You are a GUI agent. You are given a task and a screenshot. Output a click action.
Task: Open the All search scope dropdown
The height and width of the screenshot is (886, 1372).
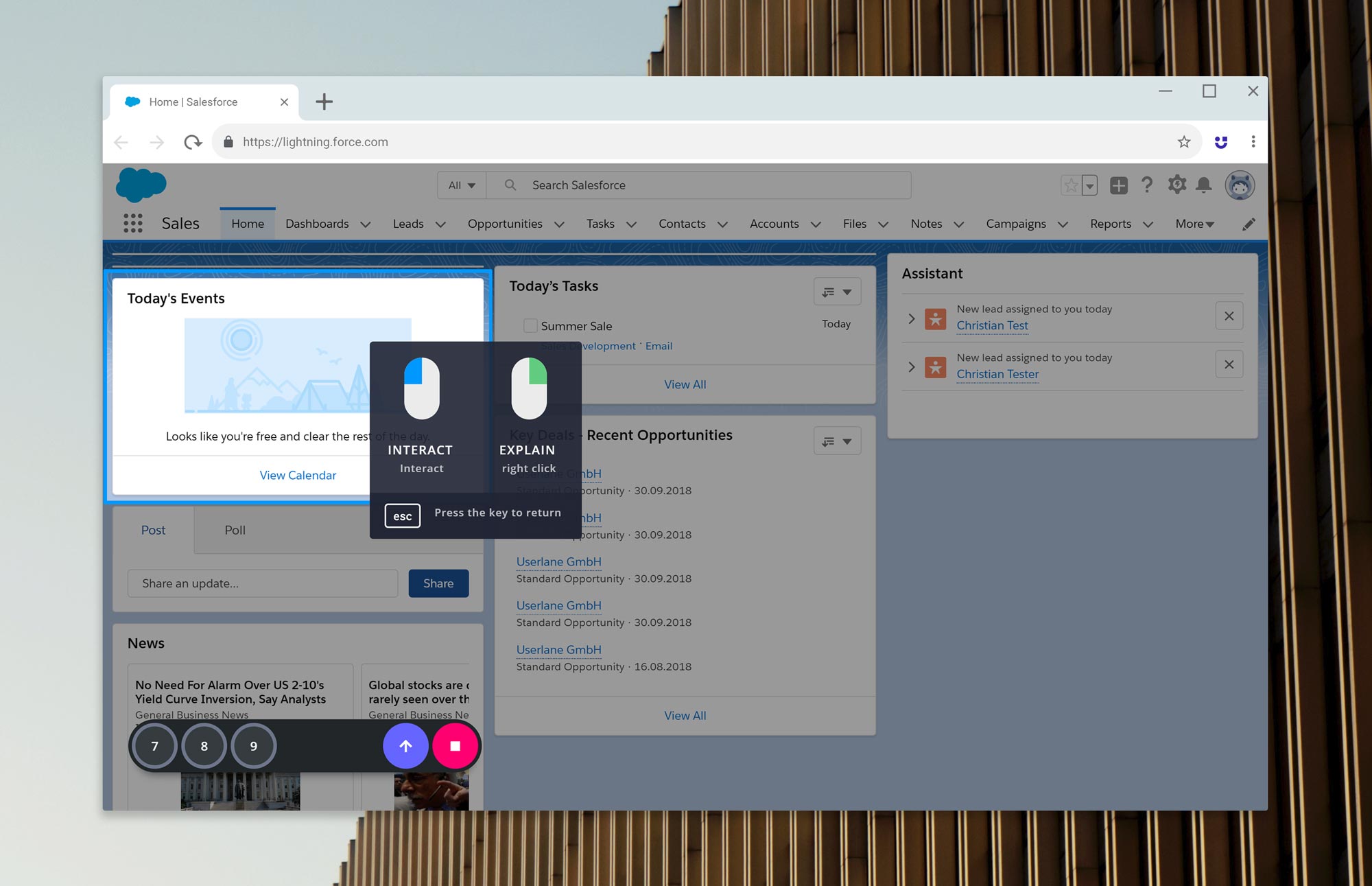pos(462,185)
